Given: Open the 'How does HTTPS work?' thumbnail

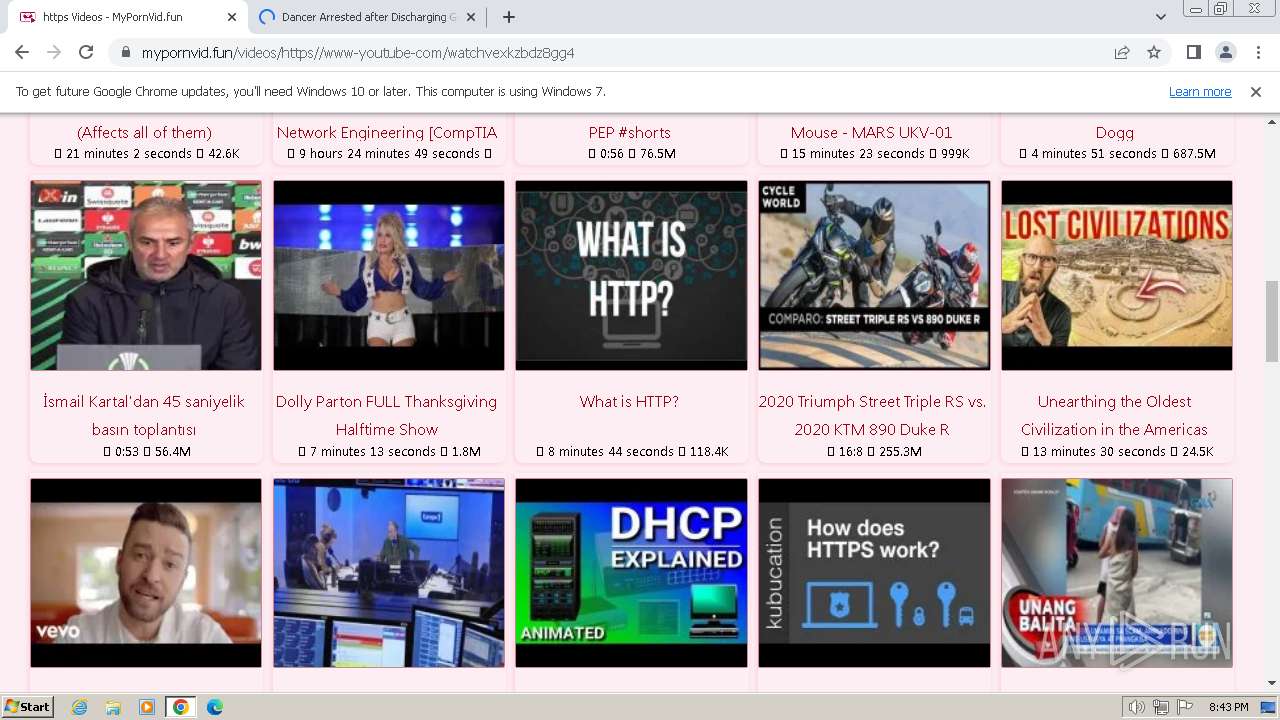Looking at the screenshot, I should 874,573.
